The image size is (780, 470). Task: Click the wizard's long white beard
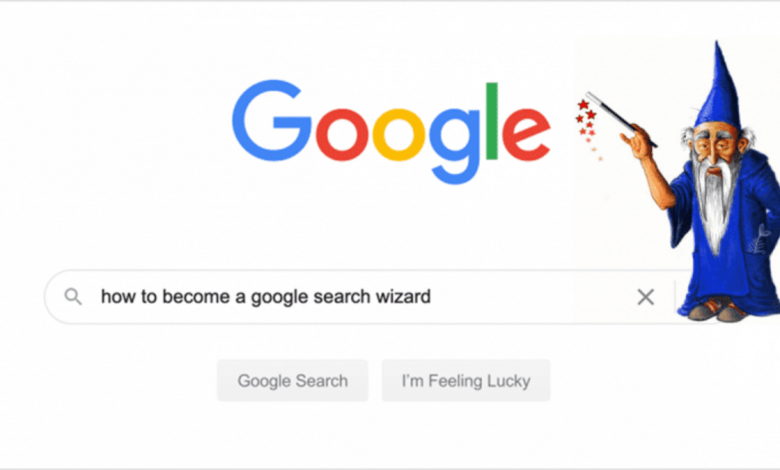point(715,206)
